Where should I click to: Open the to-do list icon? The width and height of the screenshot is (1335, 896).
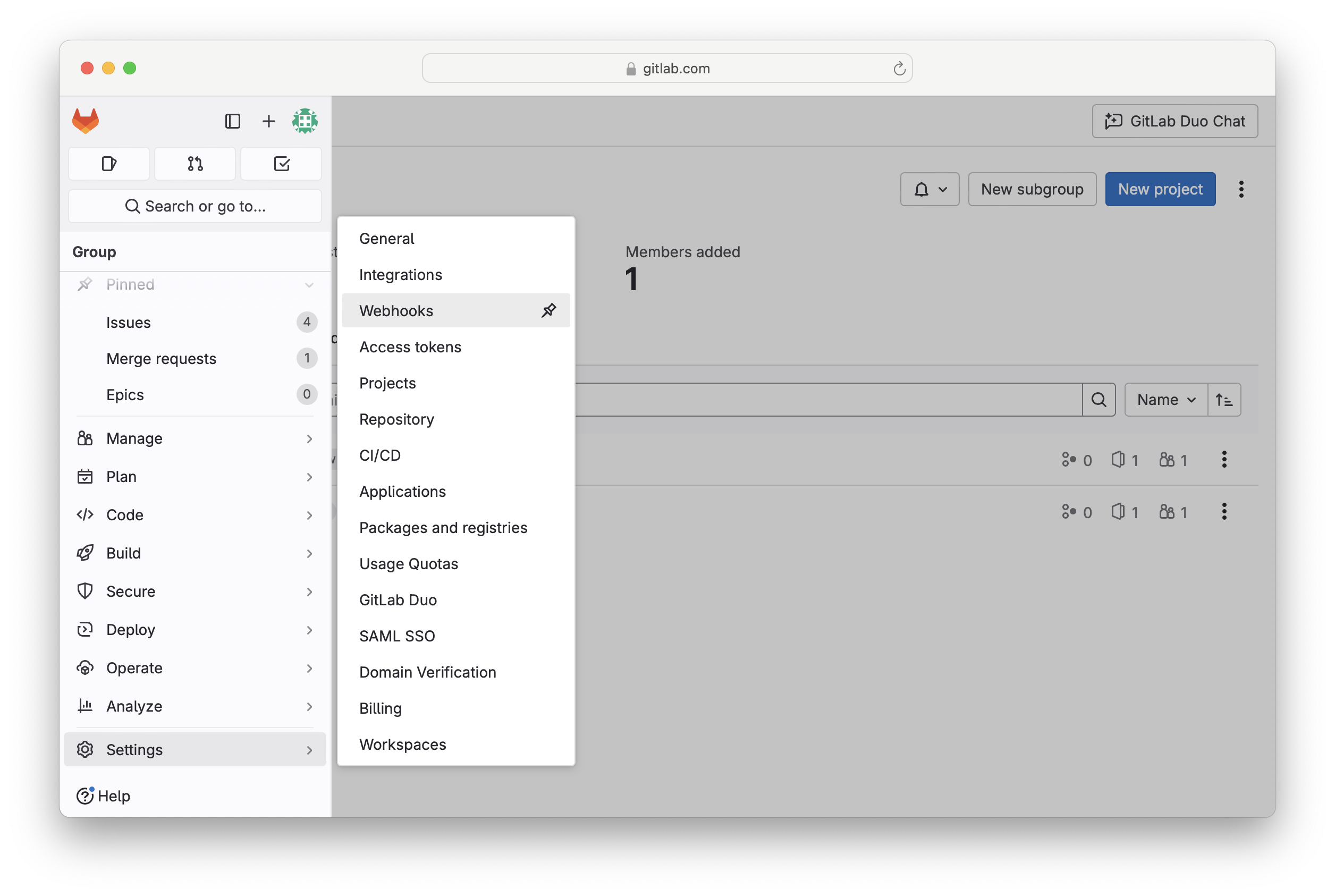(281, 164)
